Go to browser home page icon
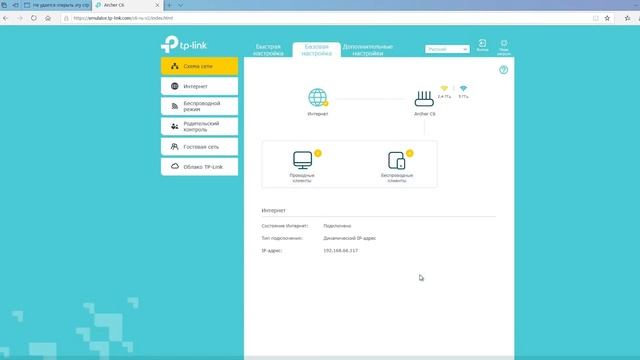This screenshot has height=360, width=640. (x=48, y=18)
